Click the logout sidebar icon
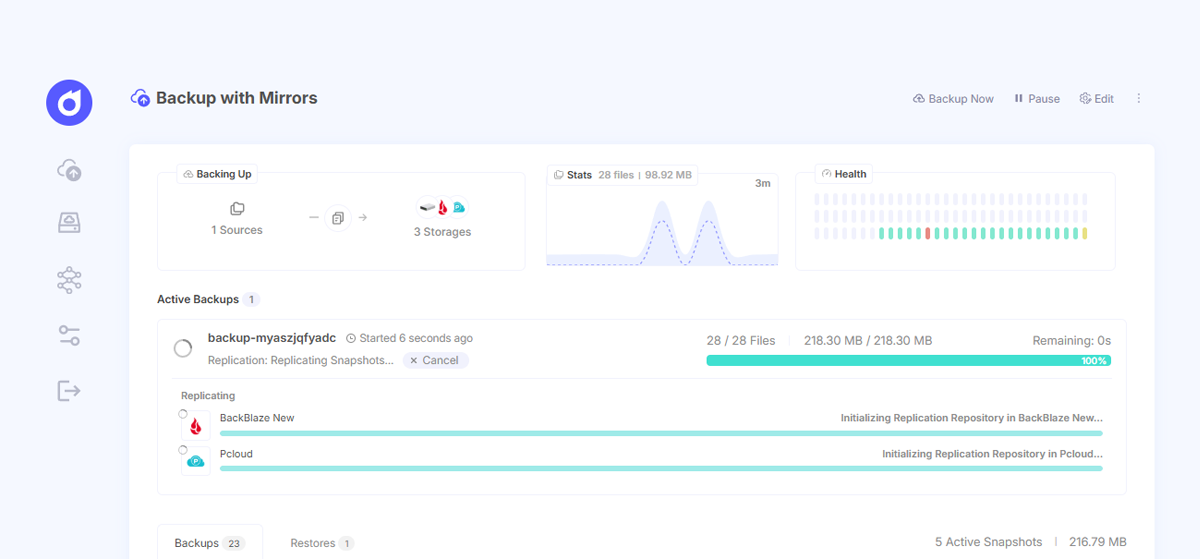 tap(69, 390)
